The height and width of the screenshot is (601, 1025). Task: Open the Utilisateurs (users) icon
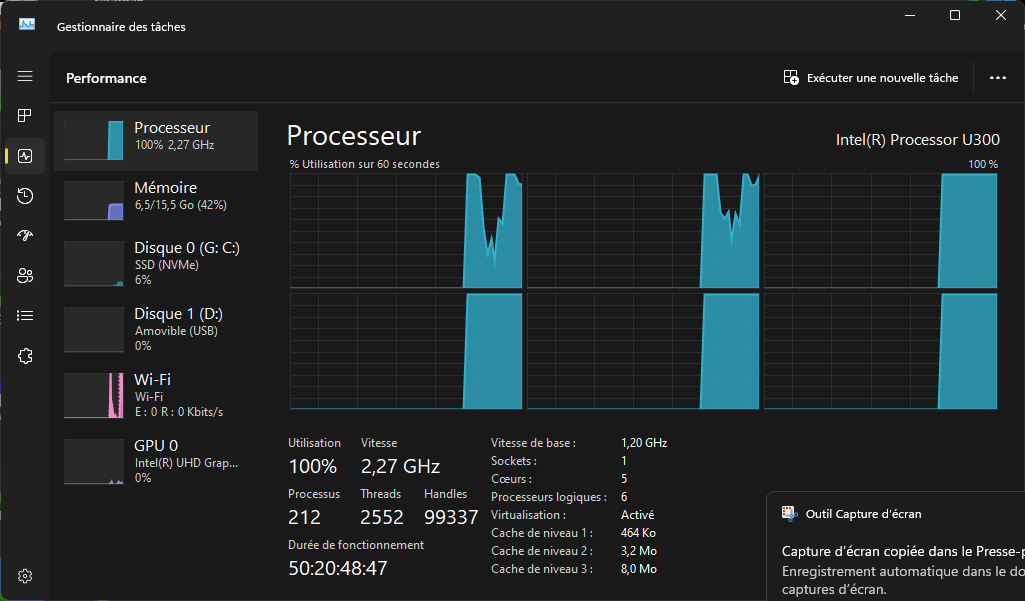[x=25, y=276]
